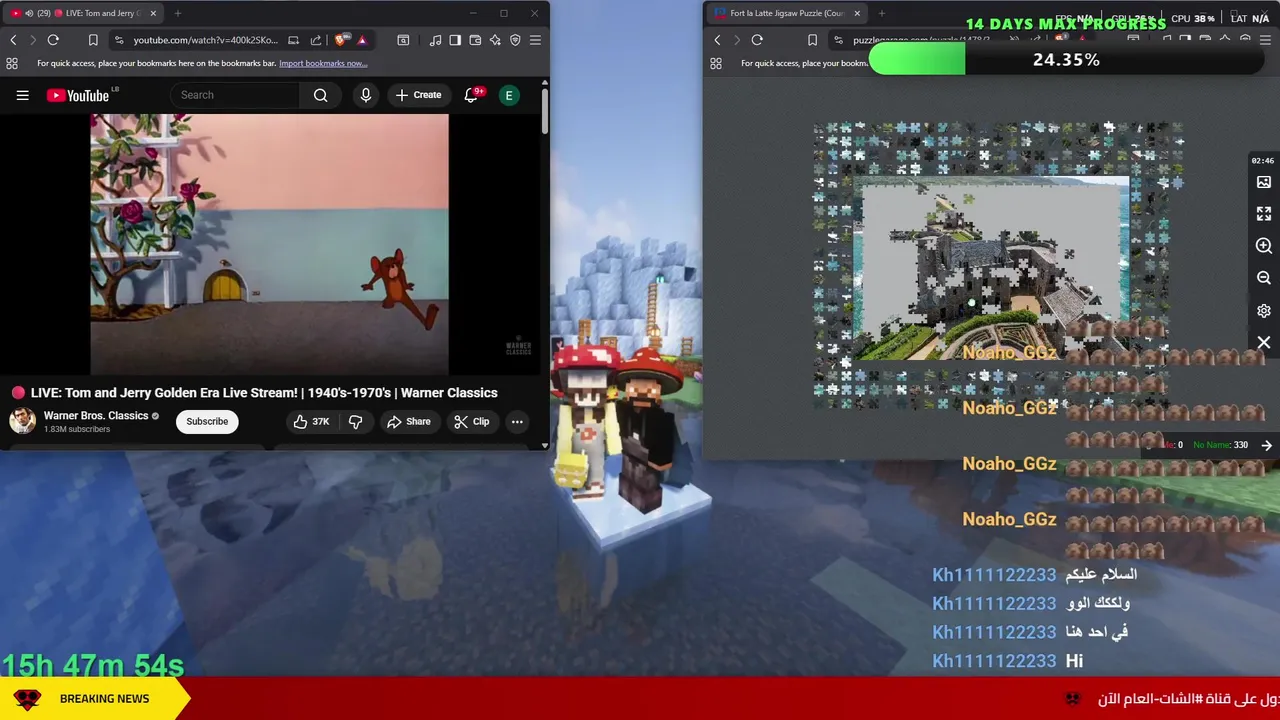This screenshot has width=1280, height=720.
Task: Open Brave VPN shield icon
Action: [x=515, y=40]
